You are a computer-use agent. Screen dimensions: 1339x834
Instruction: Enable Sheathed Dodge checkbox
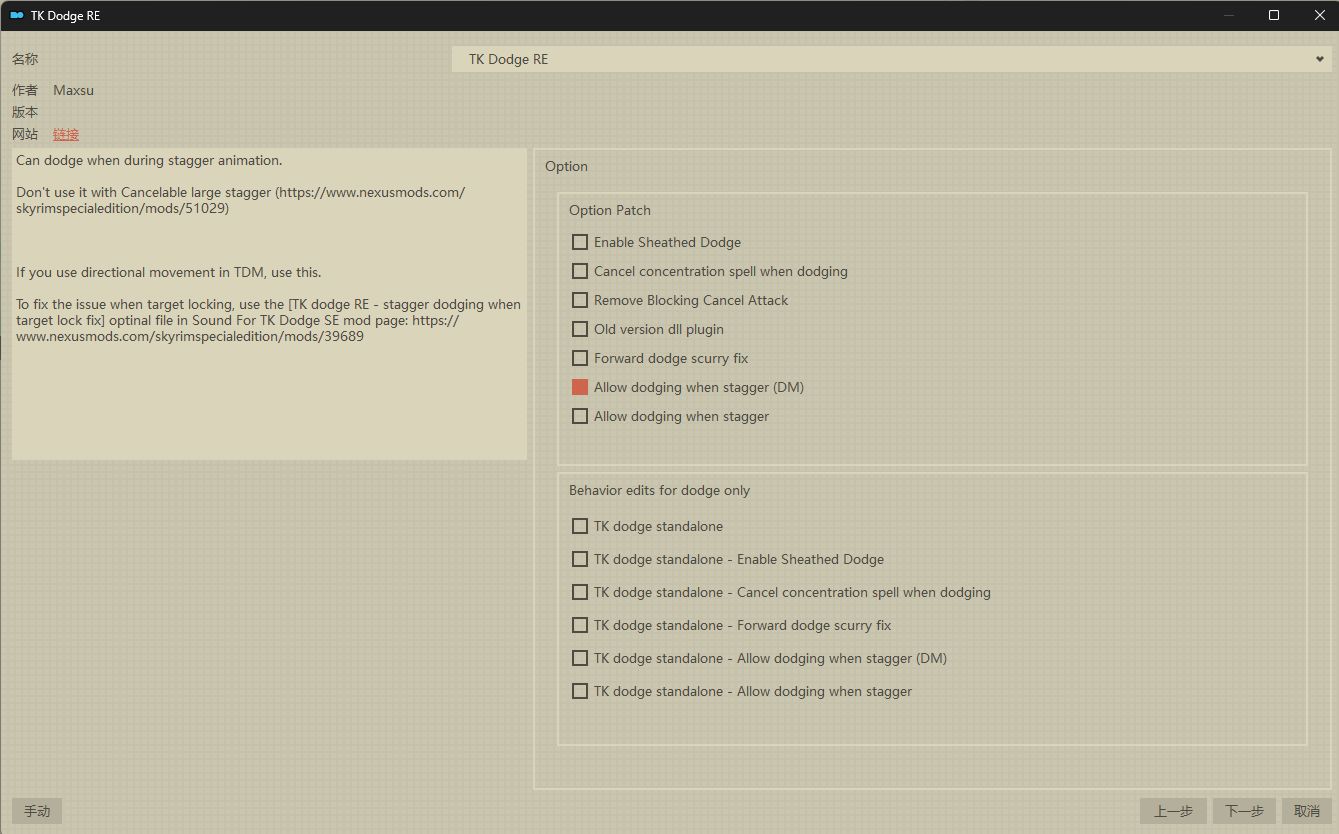coord(580,242)
